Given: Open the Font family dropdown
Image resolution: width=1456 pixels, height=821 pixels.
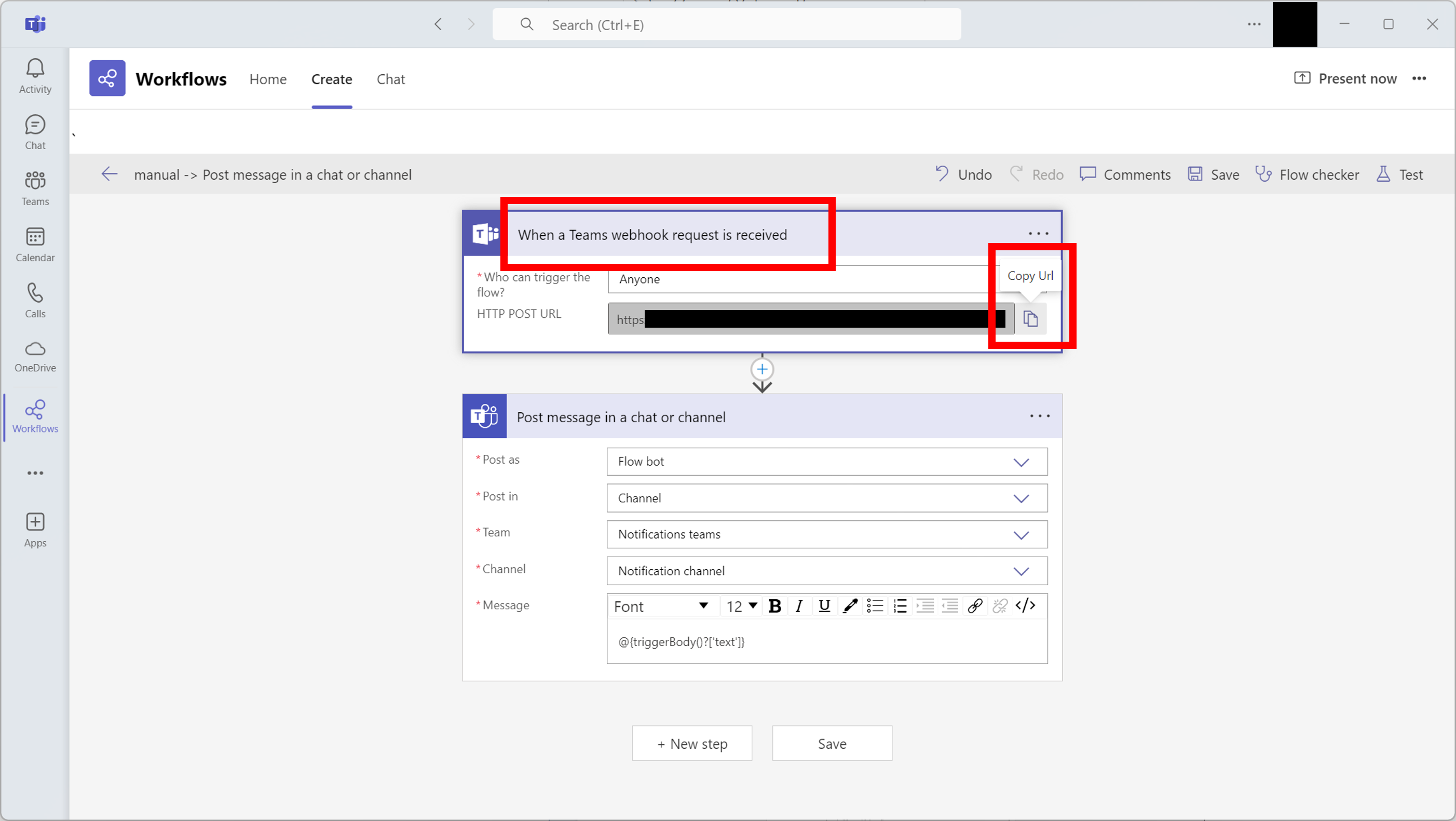Looking at the screenshot, I should tap(661, 606).
